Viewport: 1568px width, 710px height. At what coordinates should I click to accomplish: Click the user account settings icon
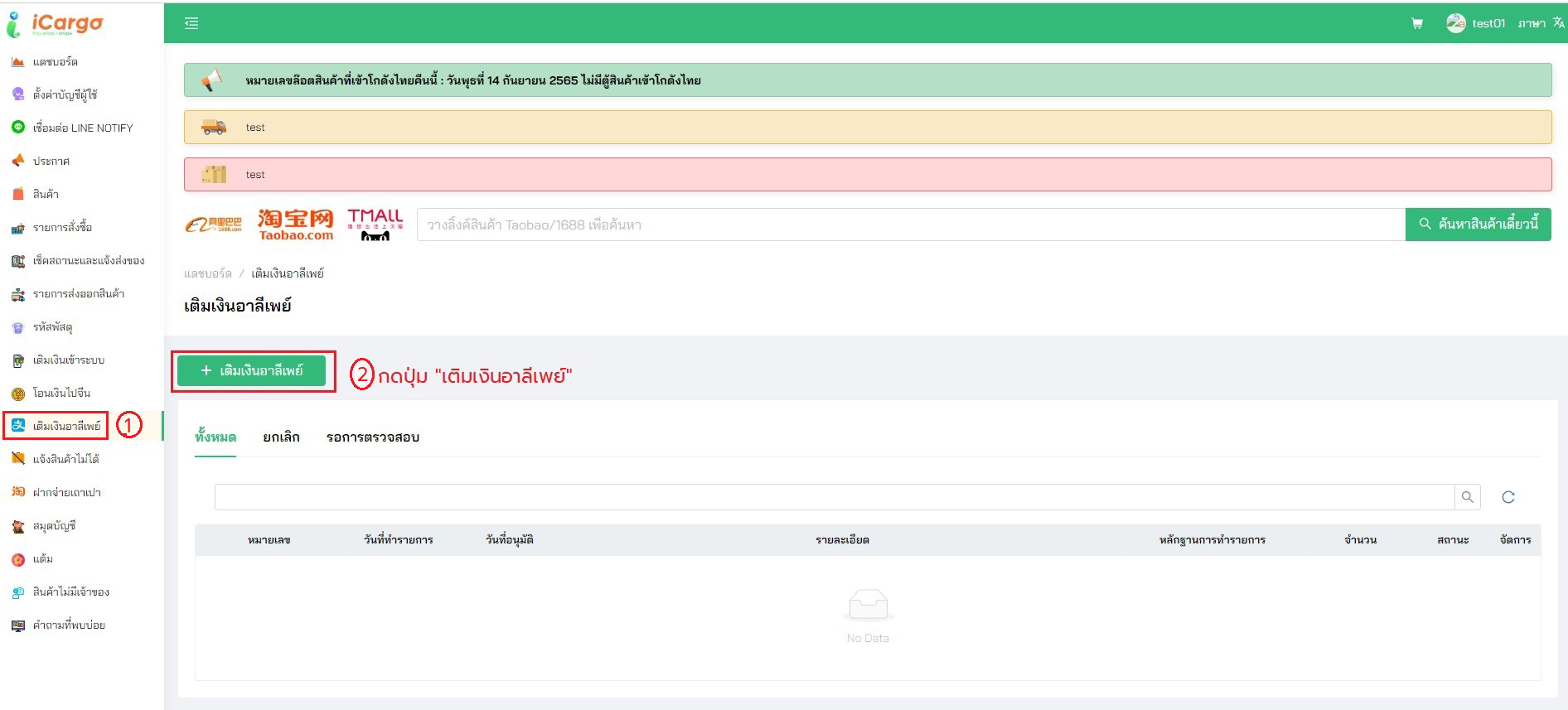(17, 94)
